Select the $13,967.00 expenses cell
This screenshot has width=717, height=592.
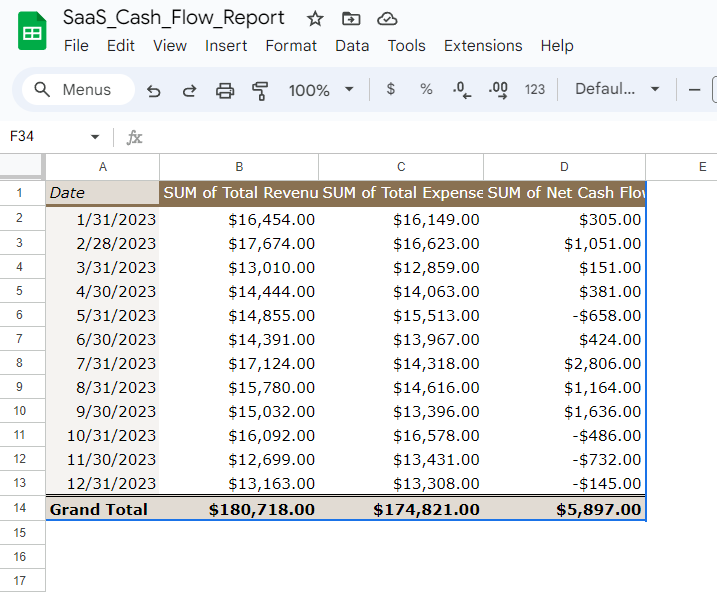click(x=401, y=340)
